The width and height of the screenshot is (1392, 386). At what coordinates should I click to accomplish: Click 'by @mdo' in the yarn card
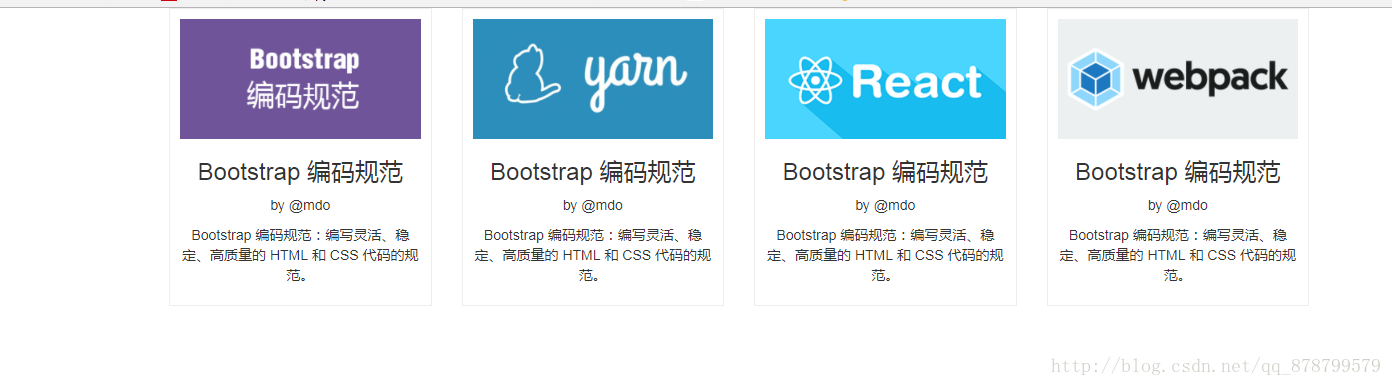(593, 206)
